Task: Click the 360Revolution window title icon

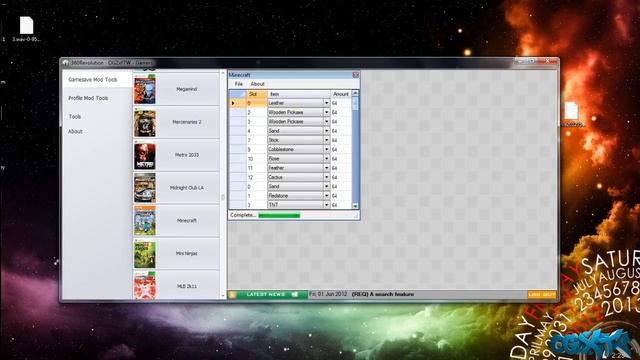Action: click(x=65, y=63)
